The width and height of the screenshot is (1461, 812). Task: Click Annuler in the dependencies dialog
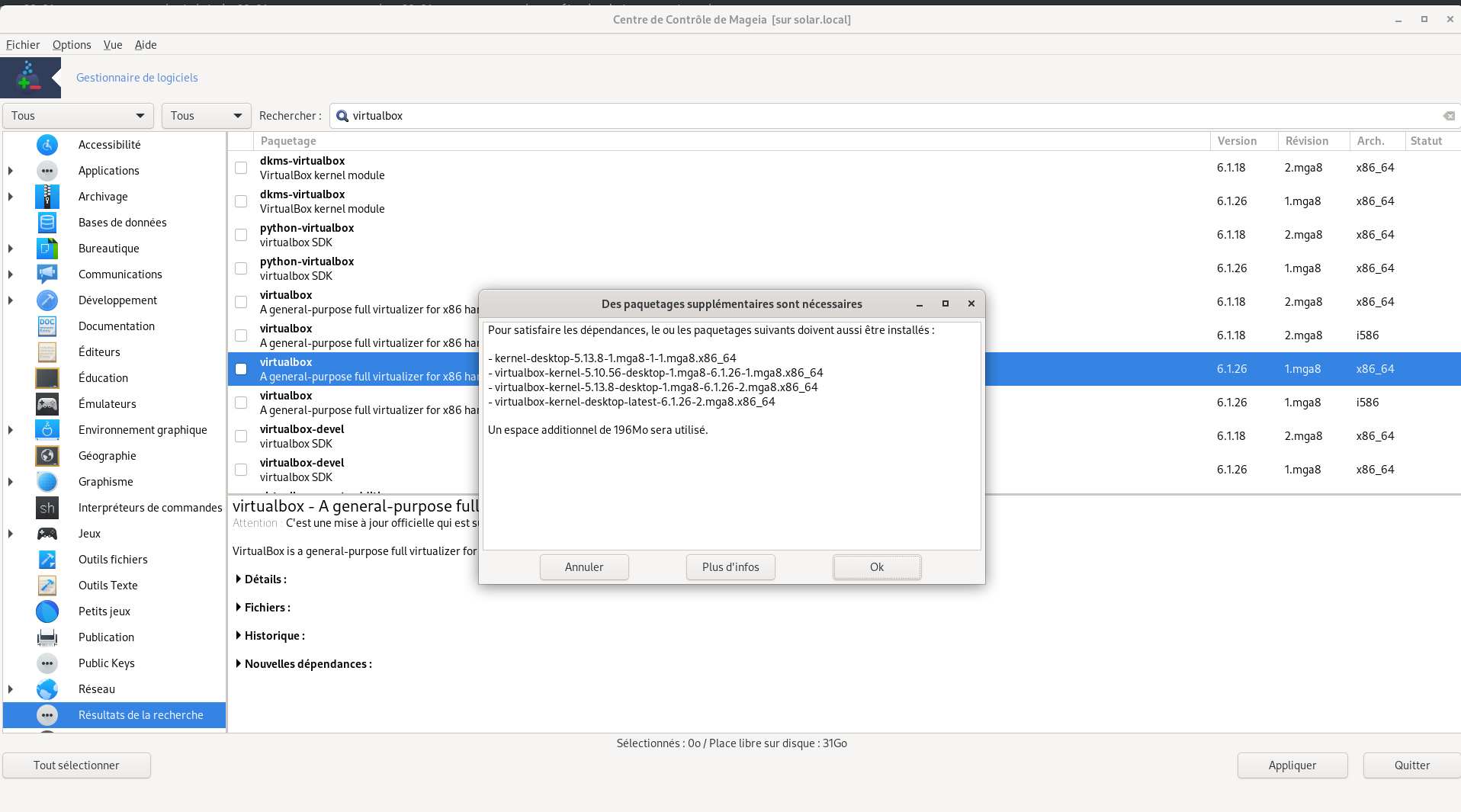(584, 567)
